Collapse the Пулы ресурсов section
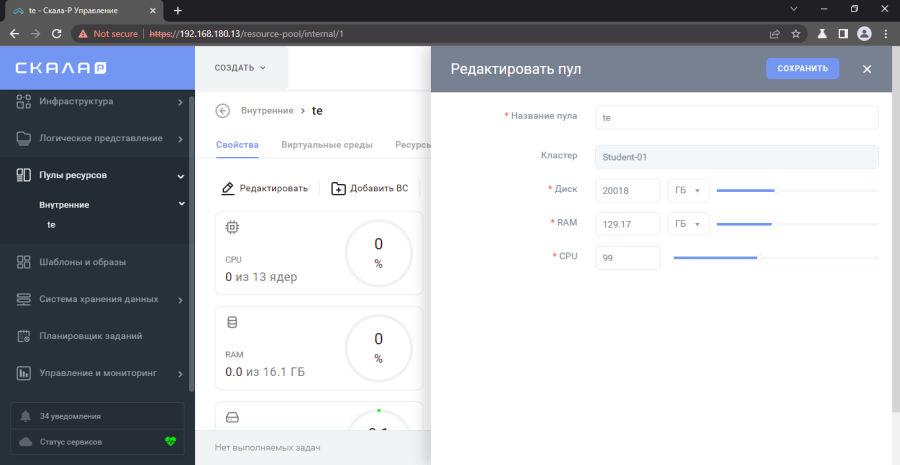 [x=180, y=176]
